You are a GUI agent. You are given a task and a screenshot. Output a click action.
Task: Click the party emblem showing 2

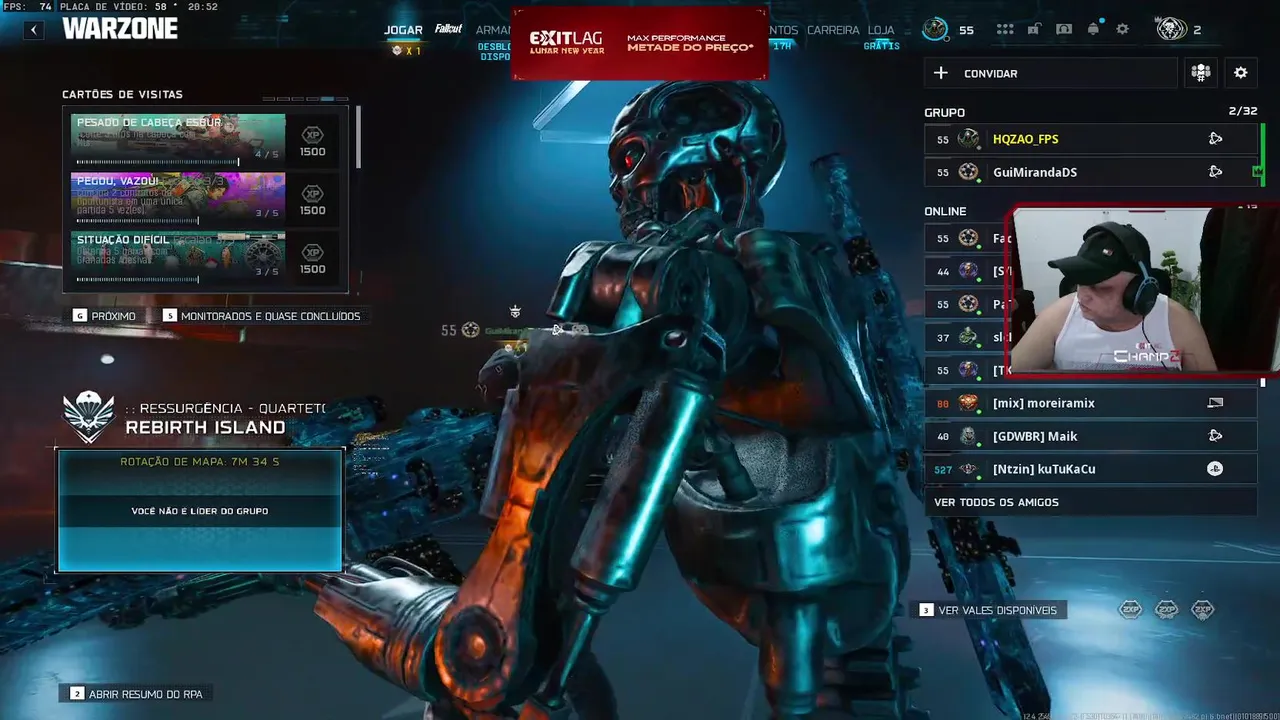coord(1171,29)
